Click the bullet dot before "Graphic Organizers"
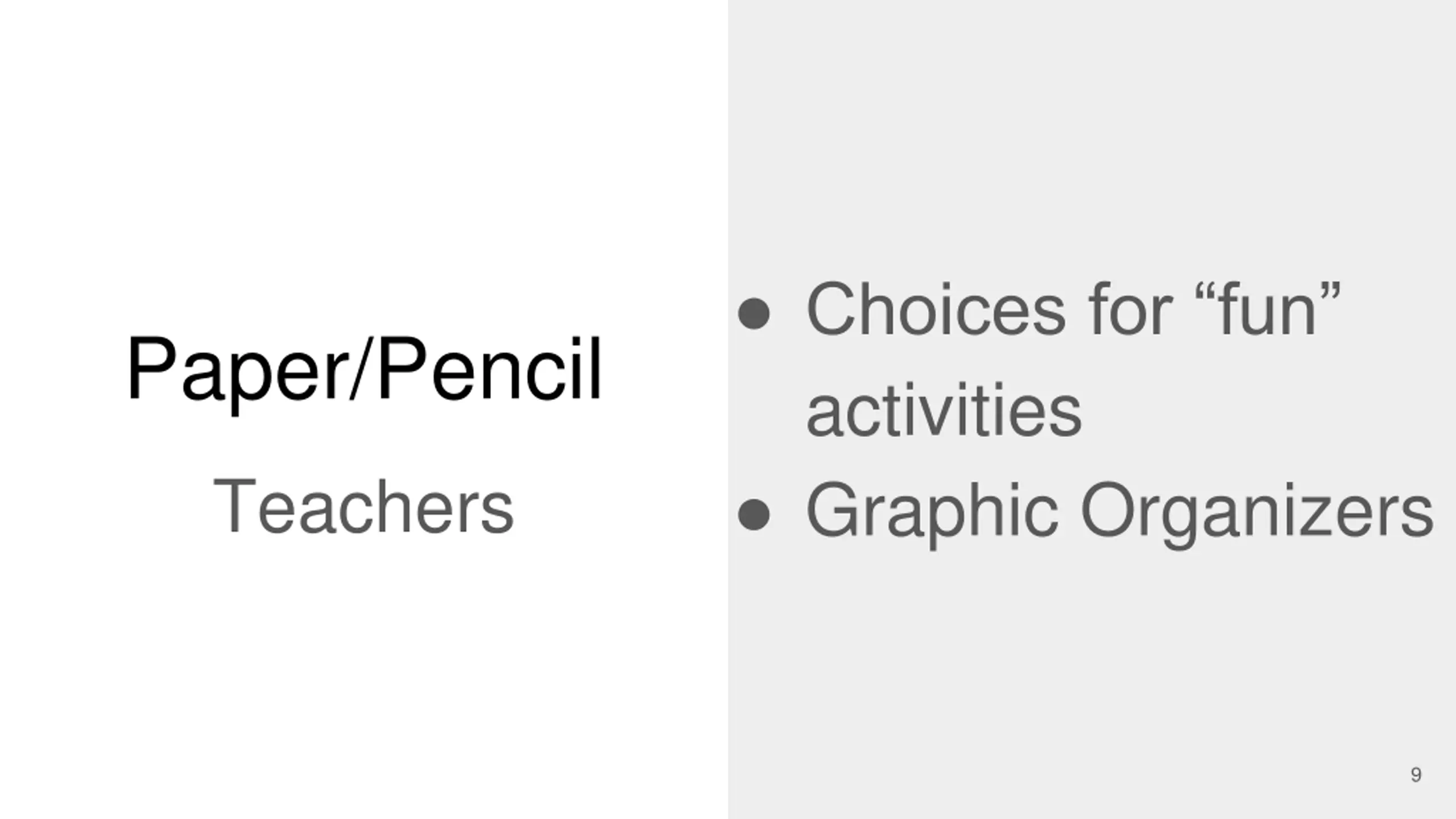 pyautogui.click(x=754, y=514)
